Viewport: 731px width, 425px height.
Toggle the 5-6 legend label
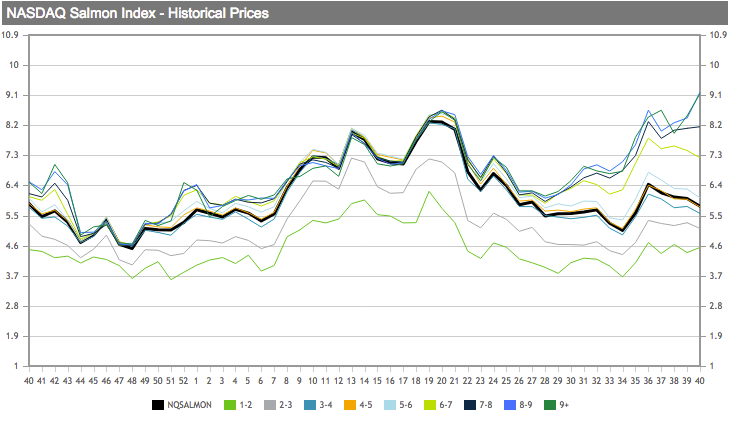[406, 405]
